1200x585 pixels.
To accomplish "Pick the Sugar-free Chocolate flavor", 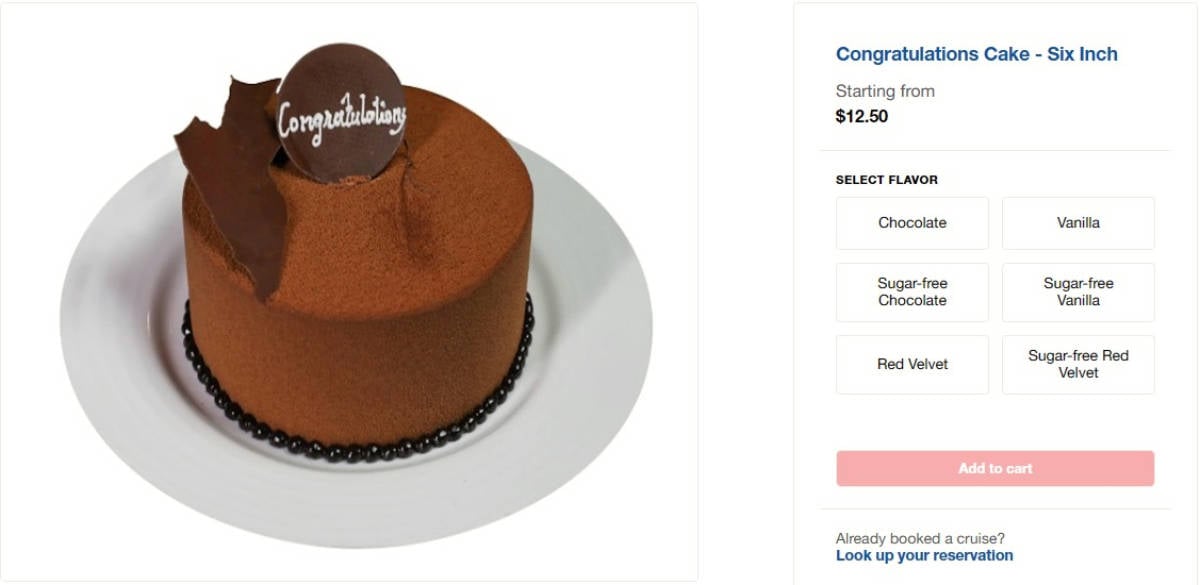I will click(912, 292).
